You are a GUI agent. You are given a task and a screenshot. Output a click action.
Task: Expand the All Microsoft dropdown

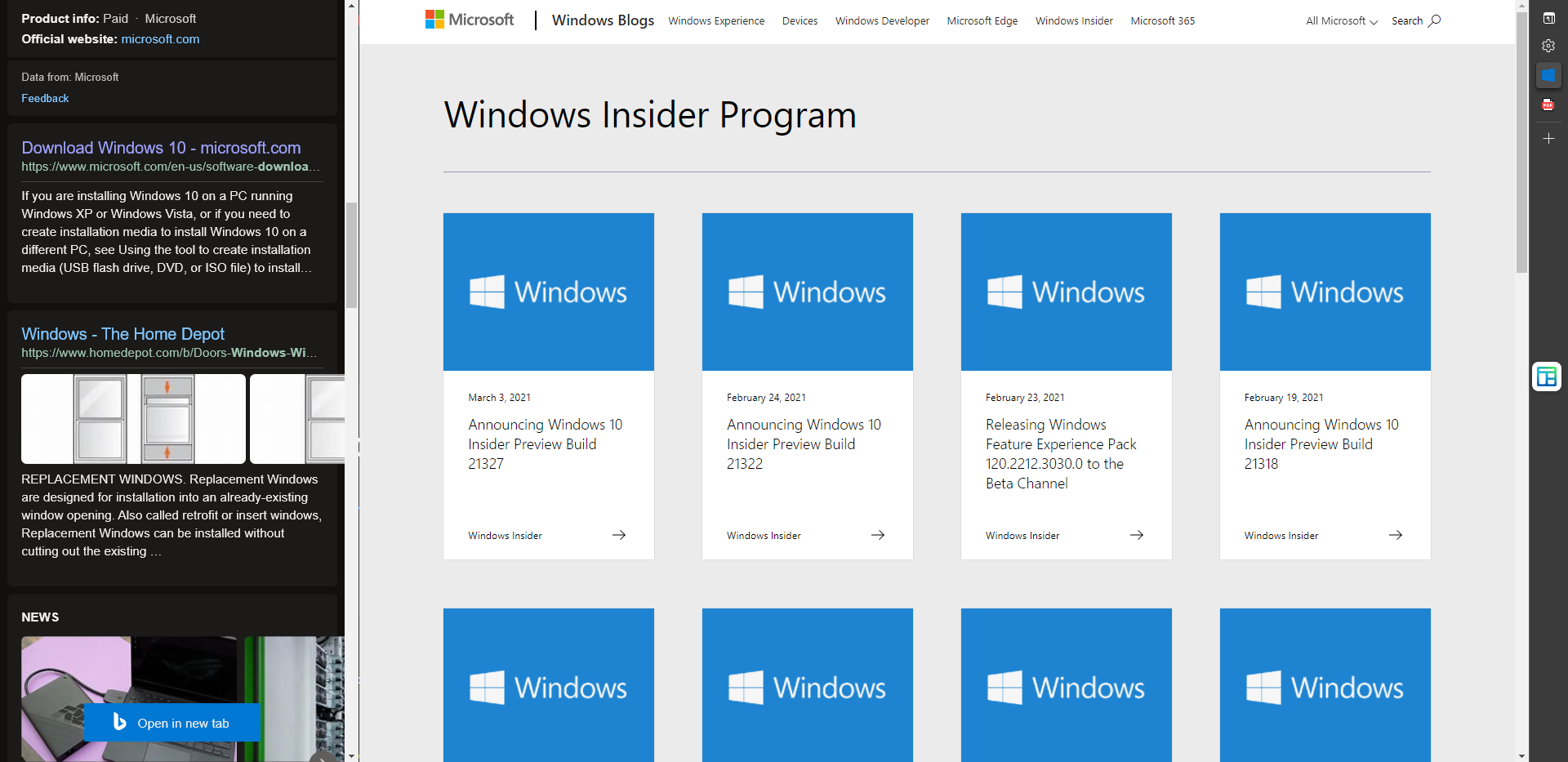coord(1339,20)
